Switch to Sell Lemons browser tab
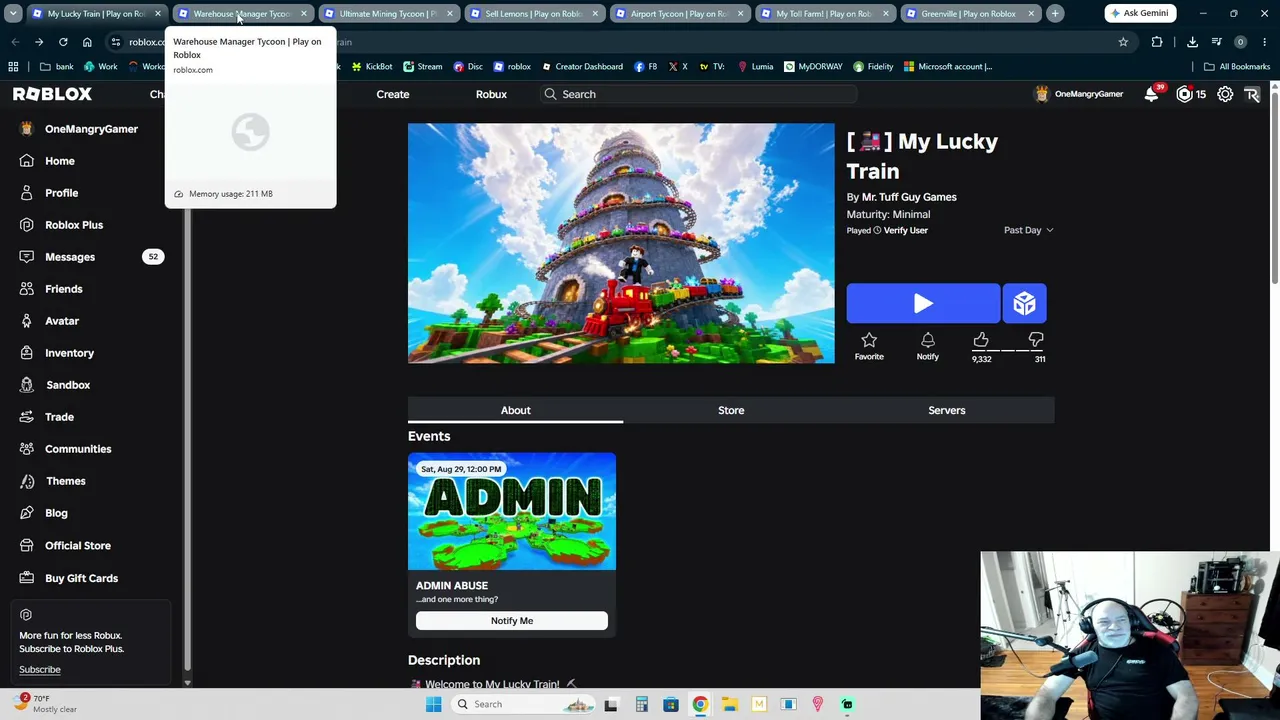 pos(534,14)
